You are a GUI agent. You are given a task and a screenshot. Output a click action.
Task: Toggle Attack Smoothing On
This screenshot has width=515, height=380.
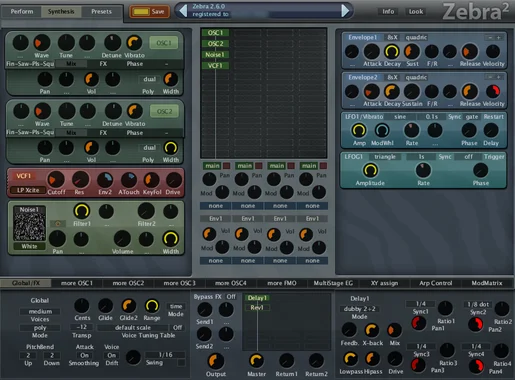point(84,355)
